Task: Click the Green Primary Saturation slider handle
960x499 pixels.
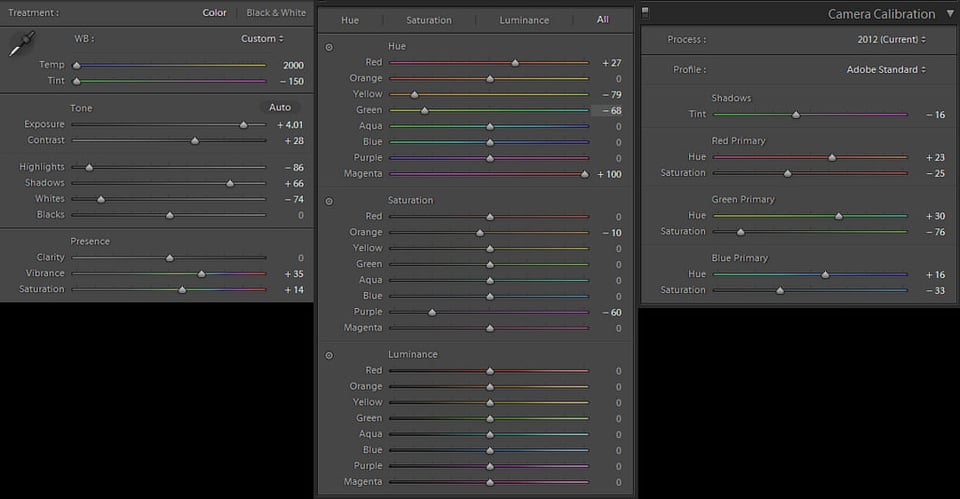Action: coord(741,232)
